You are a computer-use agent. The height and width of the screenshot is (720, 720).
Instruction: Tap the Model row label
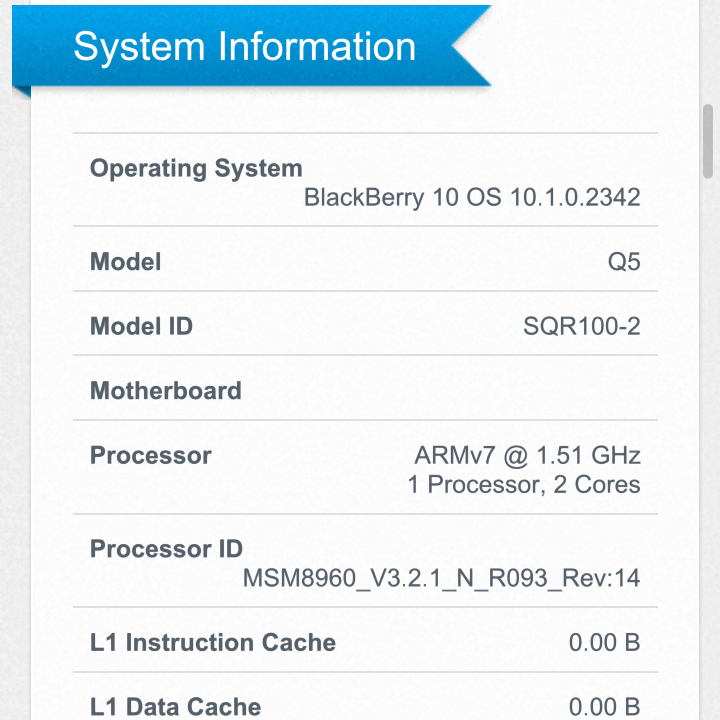click(125, 262)
